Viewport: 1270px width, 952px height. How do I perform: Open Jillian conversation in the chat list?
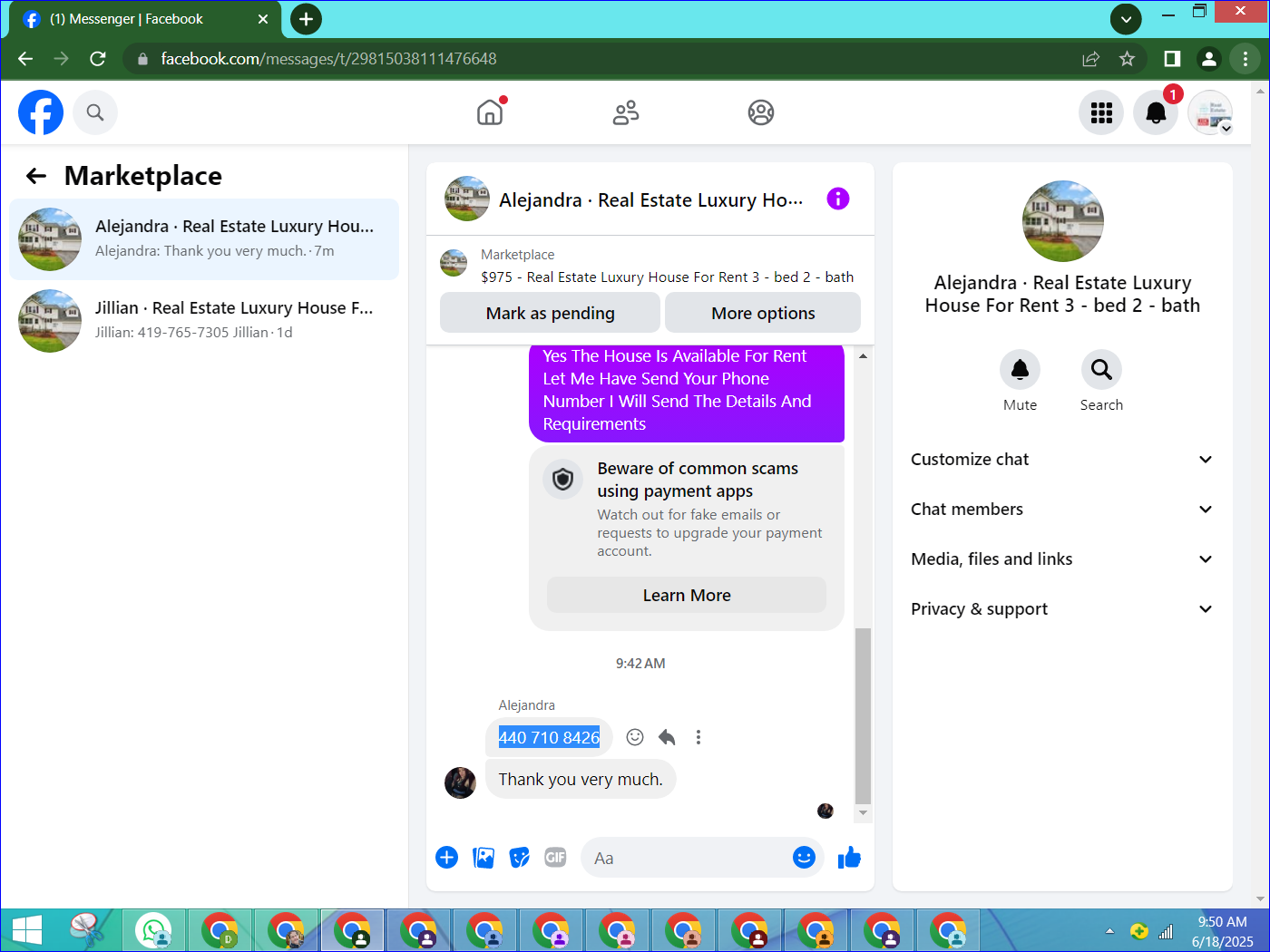click(x=204, y=321)
